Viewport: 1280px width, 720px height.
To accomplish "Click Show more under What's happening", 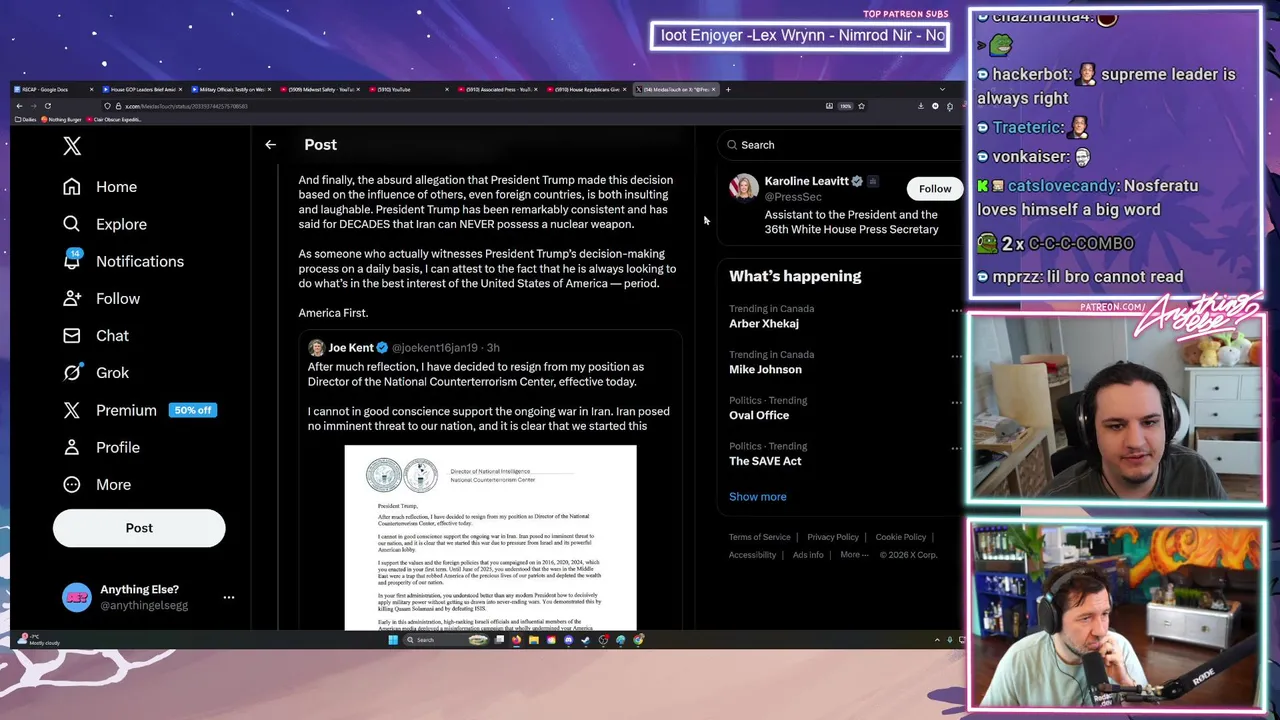I will click(758, 497).
